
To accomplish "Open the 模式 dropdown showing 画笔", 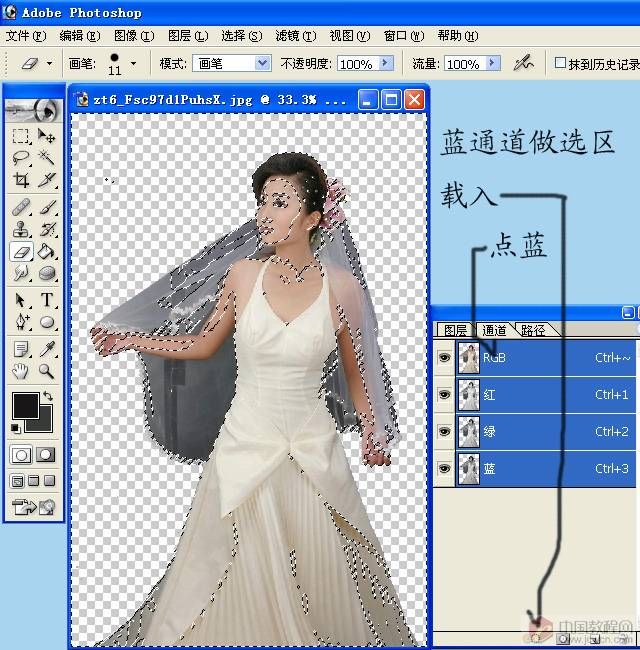I will [x=262, y=63].
